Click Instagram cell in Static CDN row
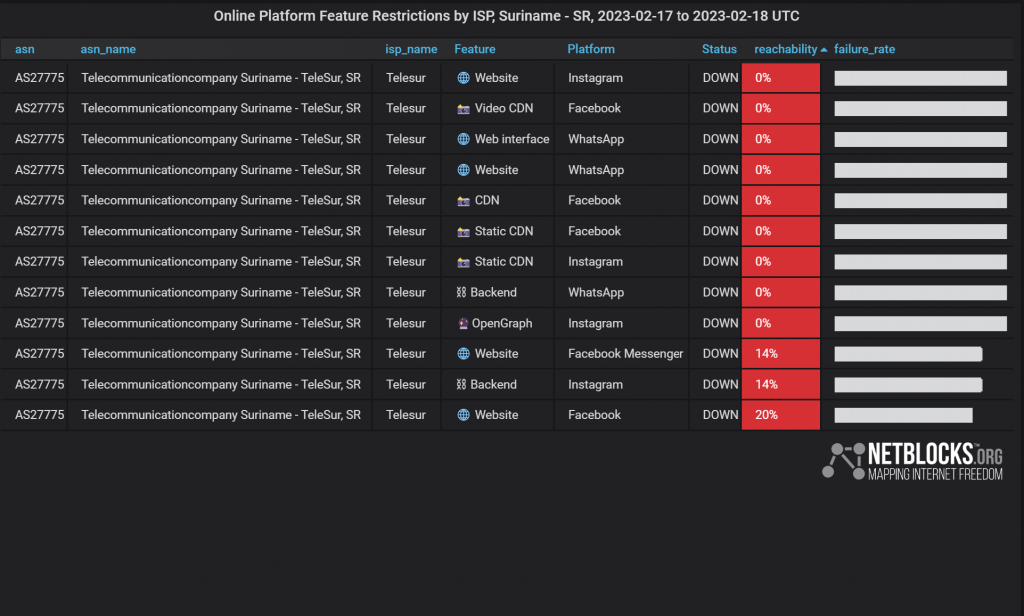Viewport: 1024px width, 616px height. [595, 261]
